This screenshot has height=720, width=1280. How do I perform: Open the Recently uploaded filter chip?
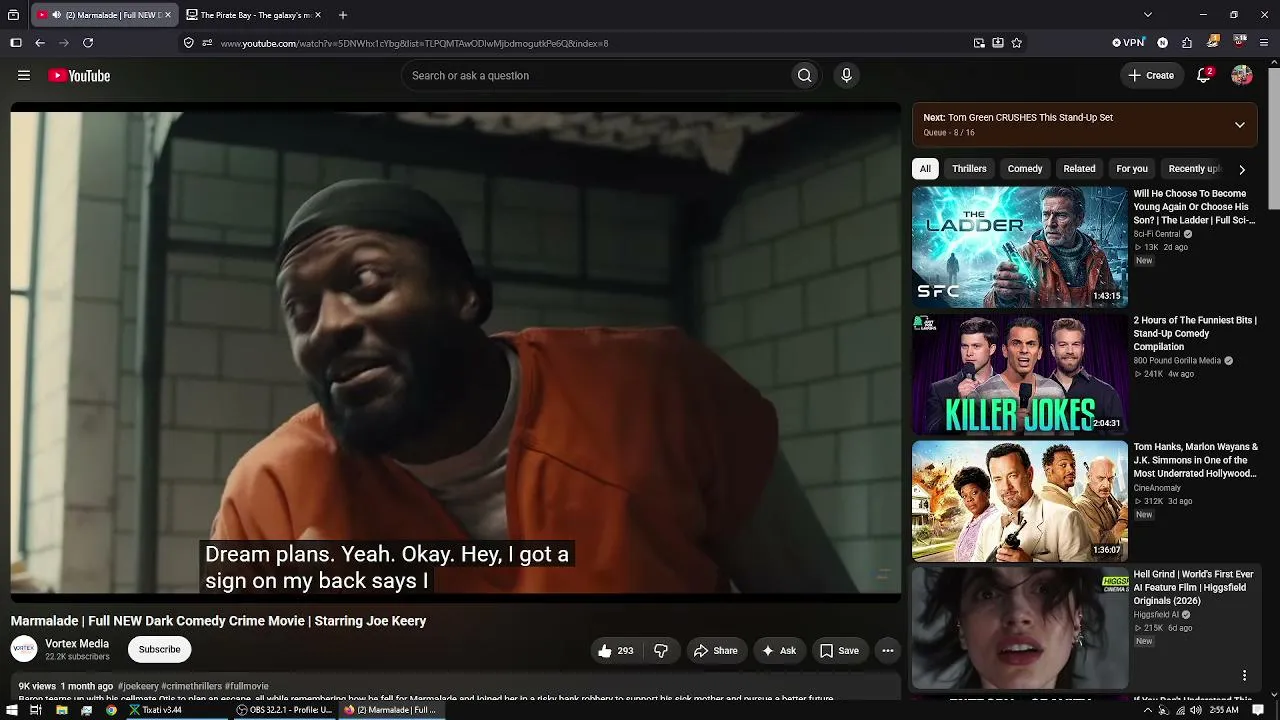tap(1194, 169)
